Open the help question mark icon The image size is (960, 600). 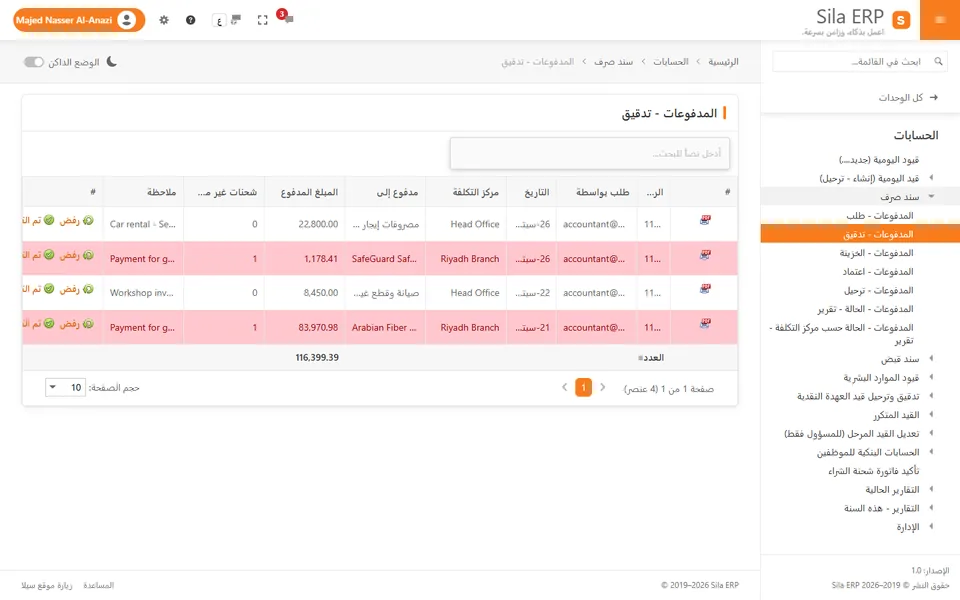pyautogui.click(x=190, y=20)
